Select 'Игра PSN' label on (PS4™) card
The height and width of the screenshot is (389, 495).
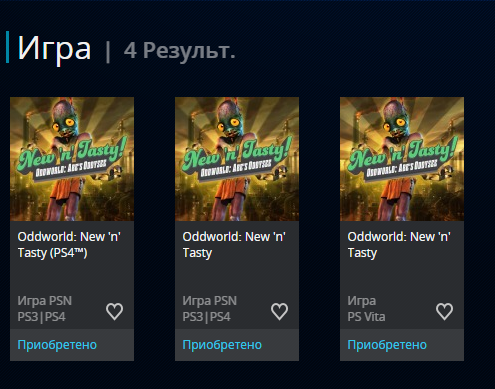[45, 301]
